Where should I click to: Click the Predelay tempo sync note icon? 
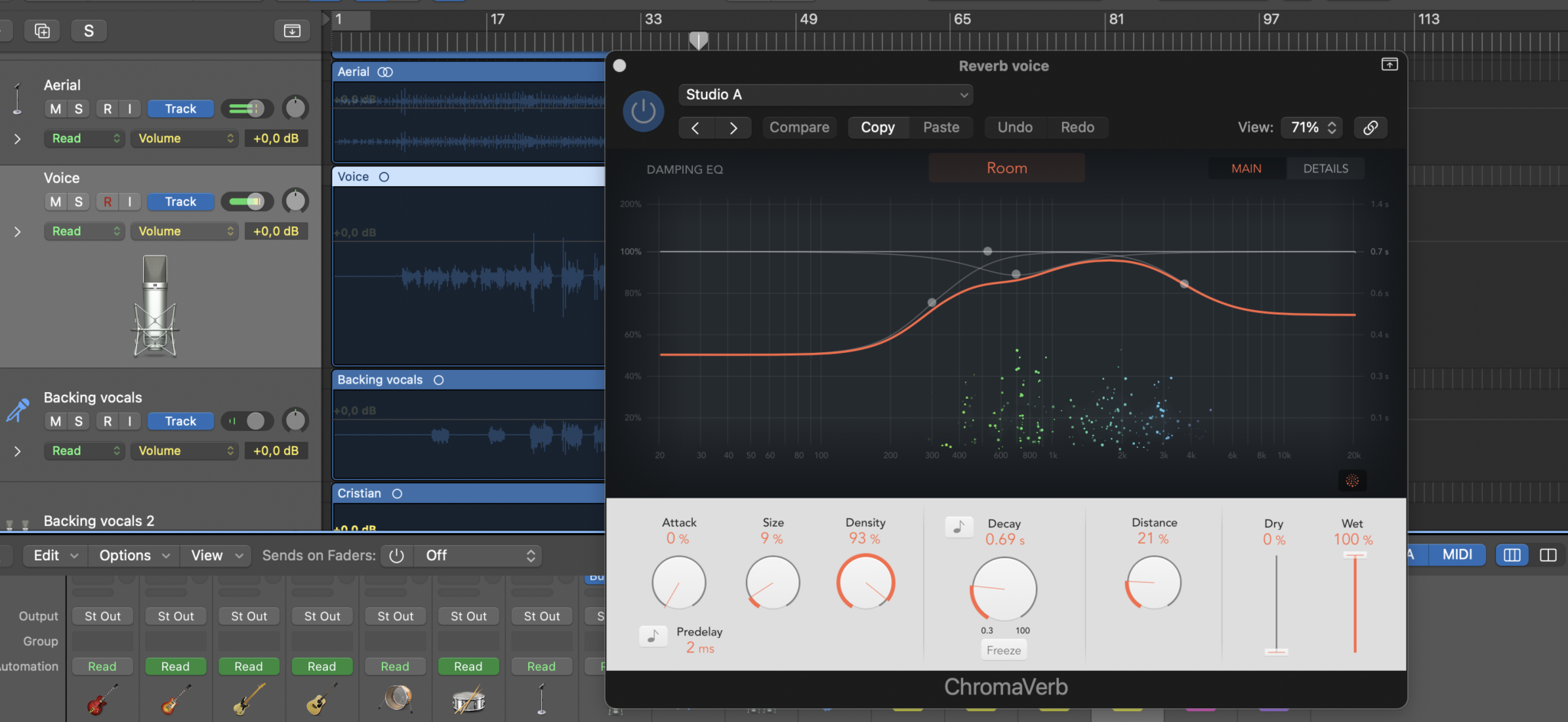(x=653, y=635)
